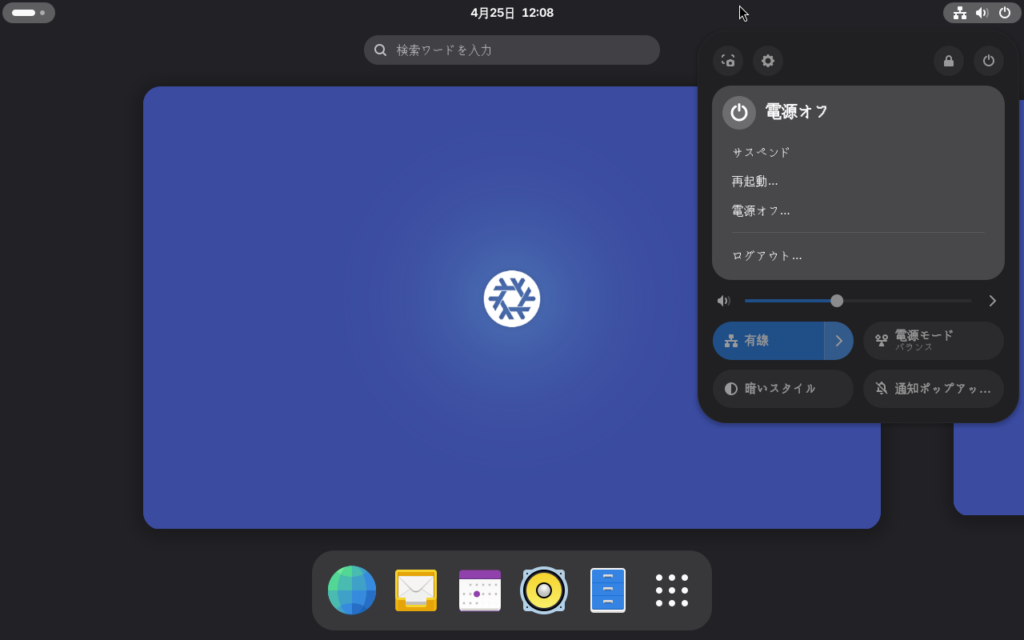Open the file manager in dock

click(608, 590)
